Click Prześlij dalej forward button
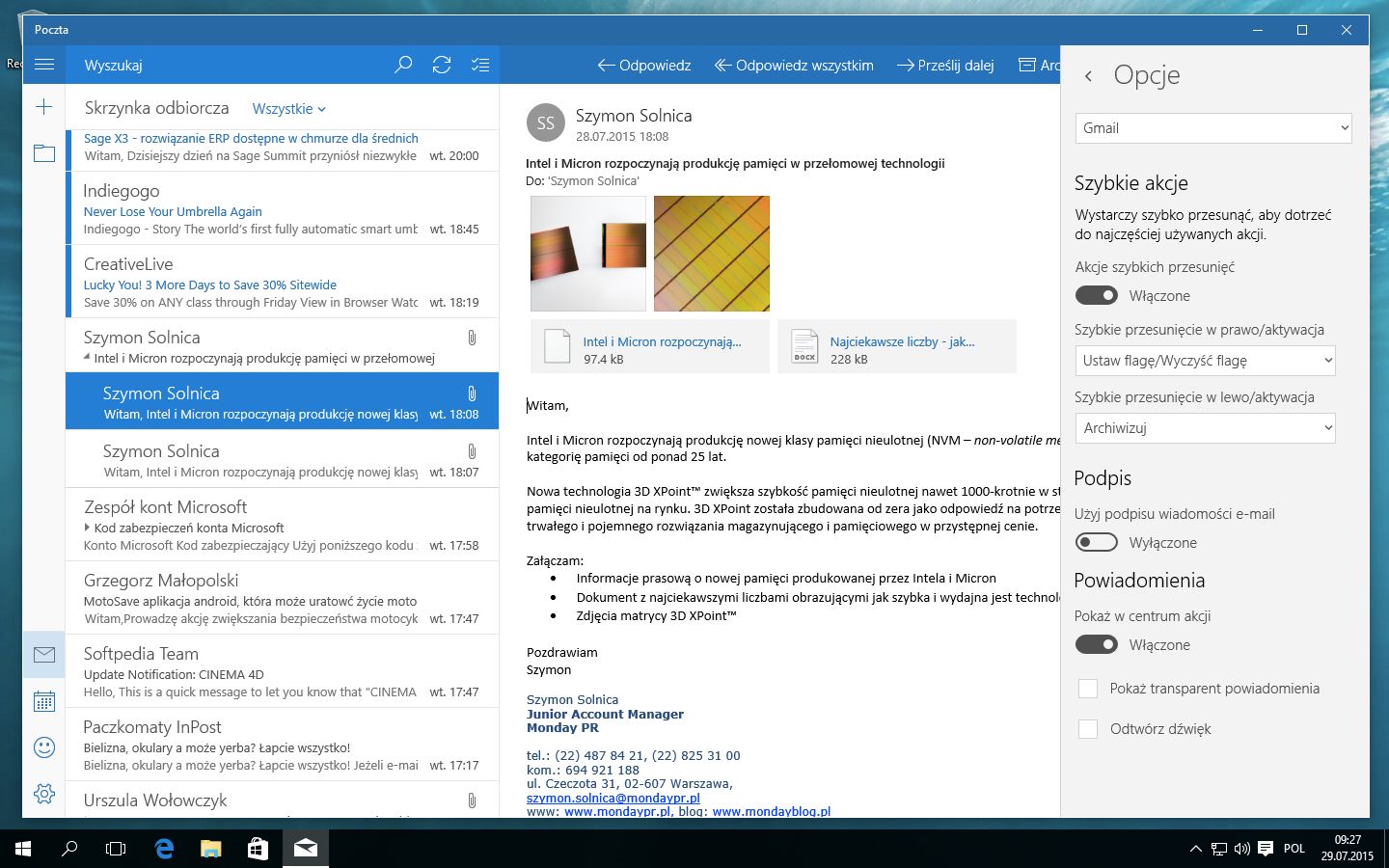 click(x=945, y=66)
